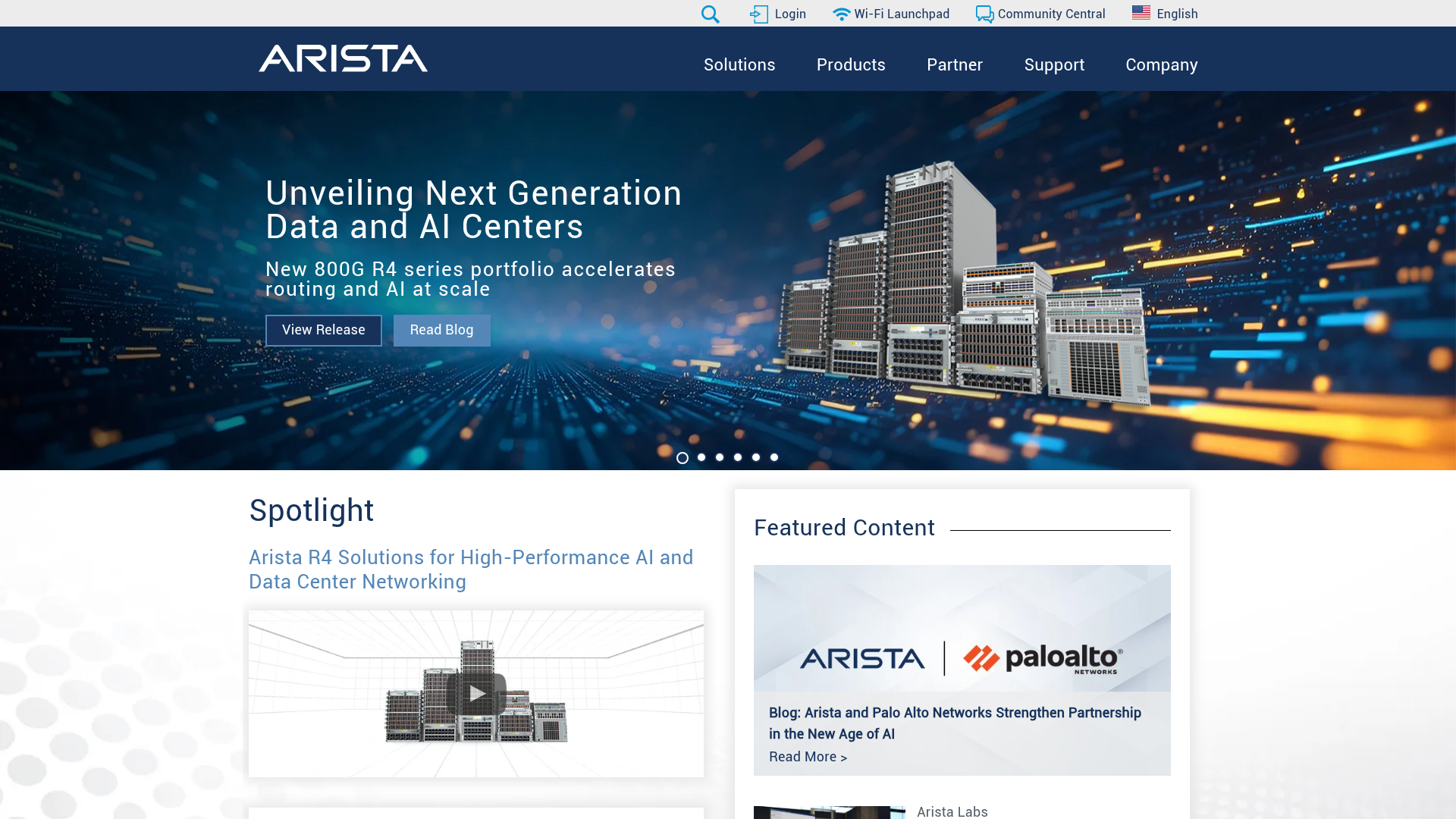
Task: Click the View Release button
Action: coord(323,330)
